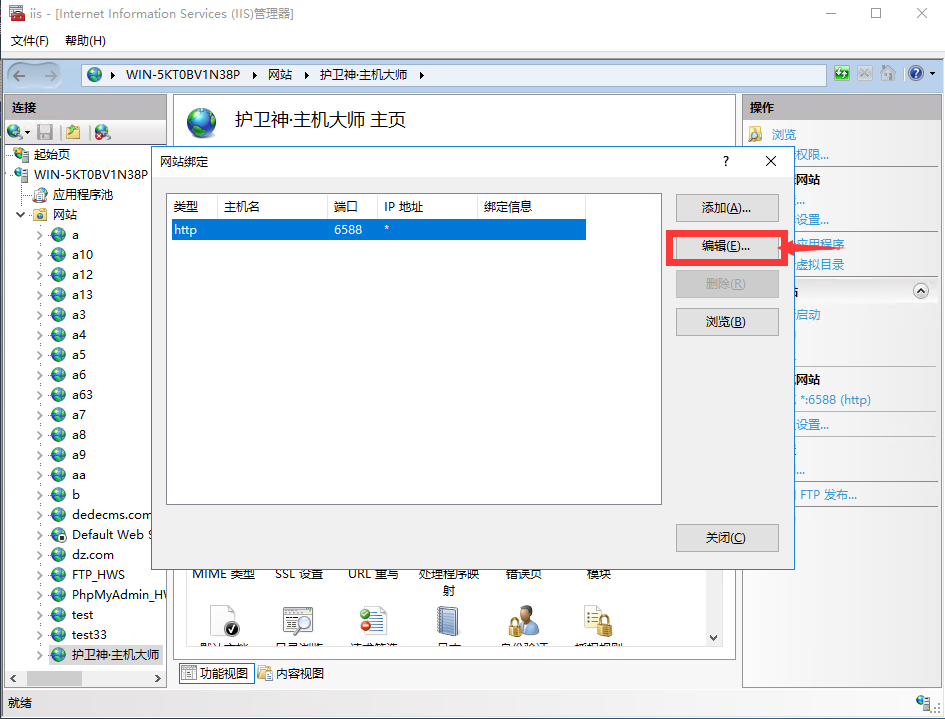Expand the a10 site node
The height and width of the screenshot is (719, 945).
[x=40, y=255]
